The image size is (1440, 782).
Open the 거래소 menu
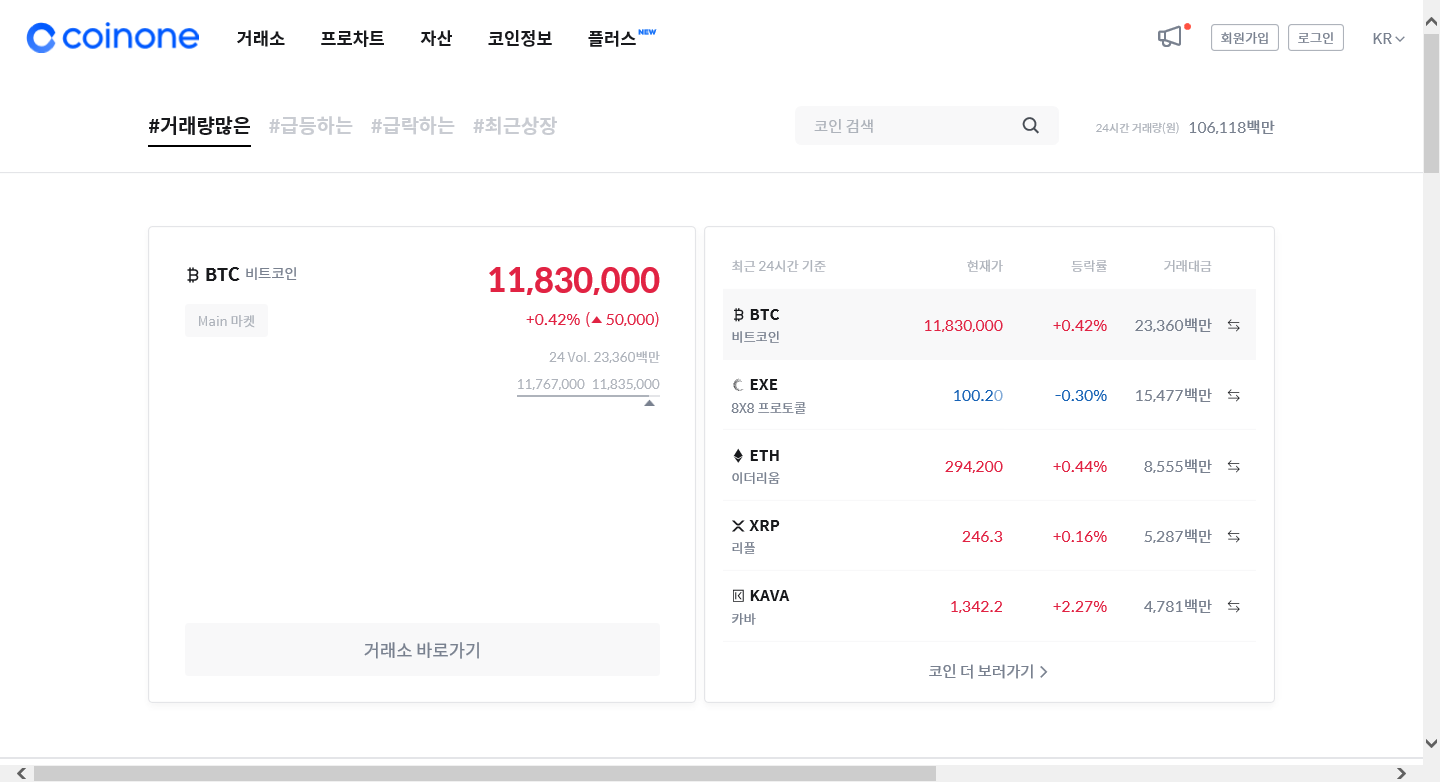260,38
